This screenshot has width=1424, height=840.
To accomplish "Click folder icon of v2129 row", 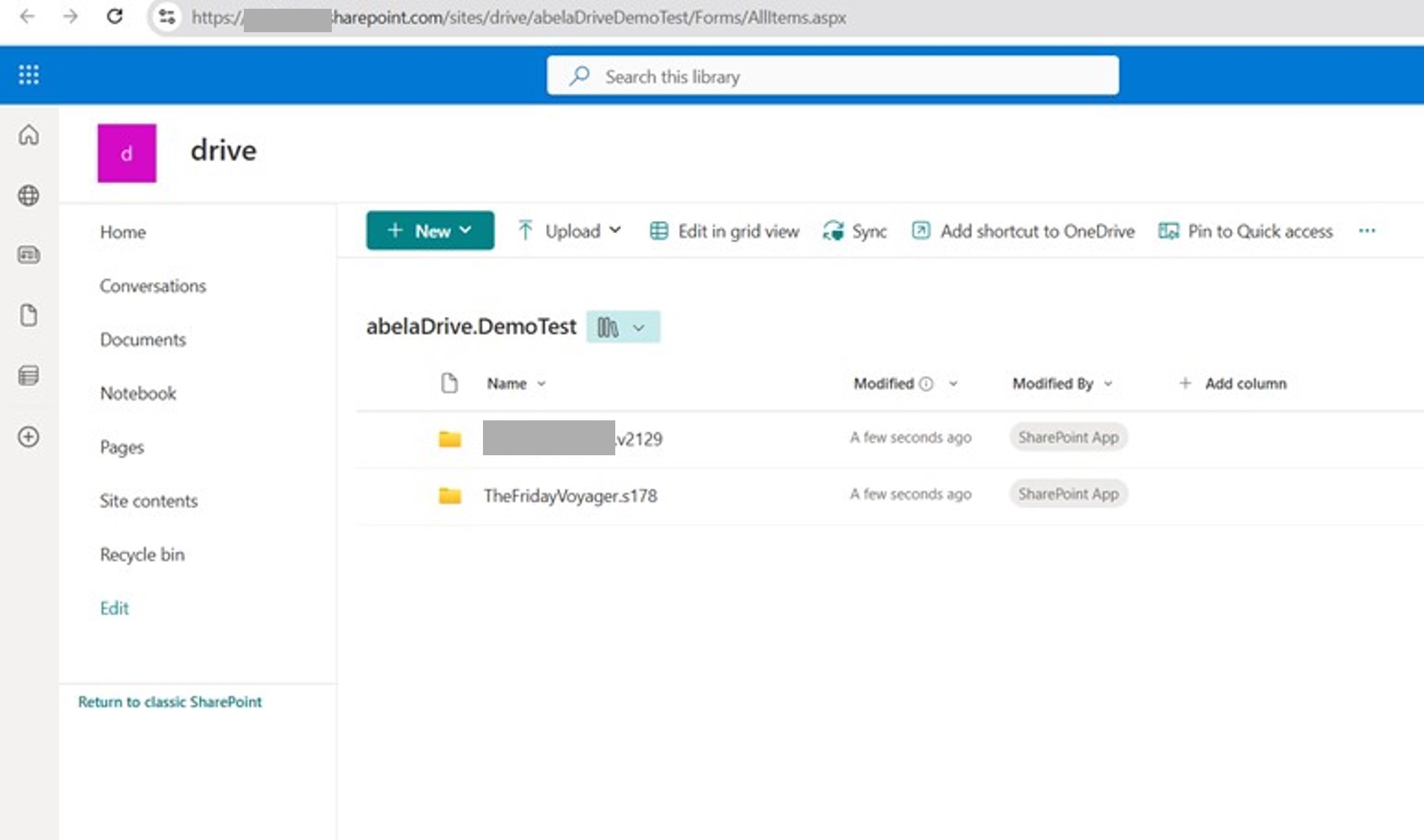I will click(x=450, y=438).
